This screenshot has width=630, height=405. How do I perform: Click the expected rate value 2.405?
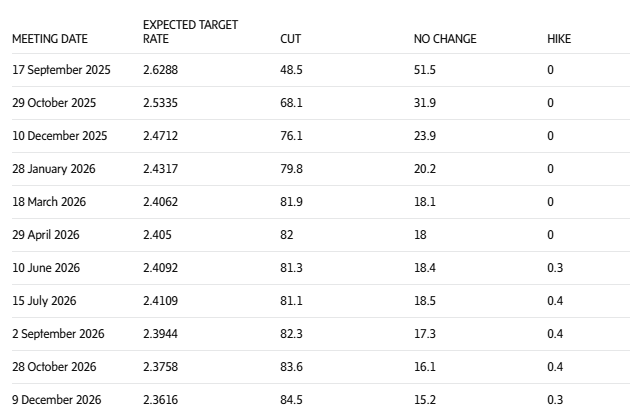[x=158, y=235]
